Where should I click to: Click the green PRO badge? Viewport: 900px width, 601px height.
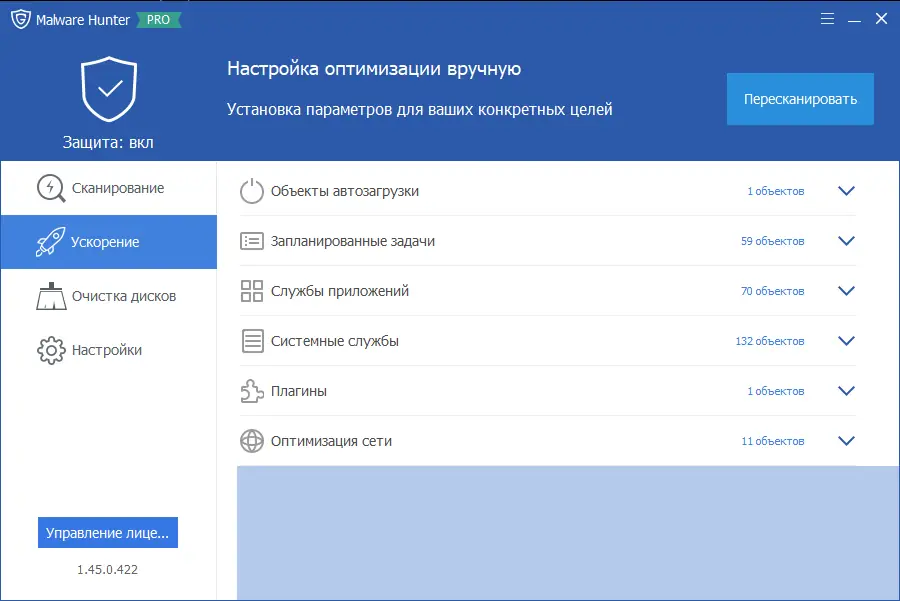(155, 18)
